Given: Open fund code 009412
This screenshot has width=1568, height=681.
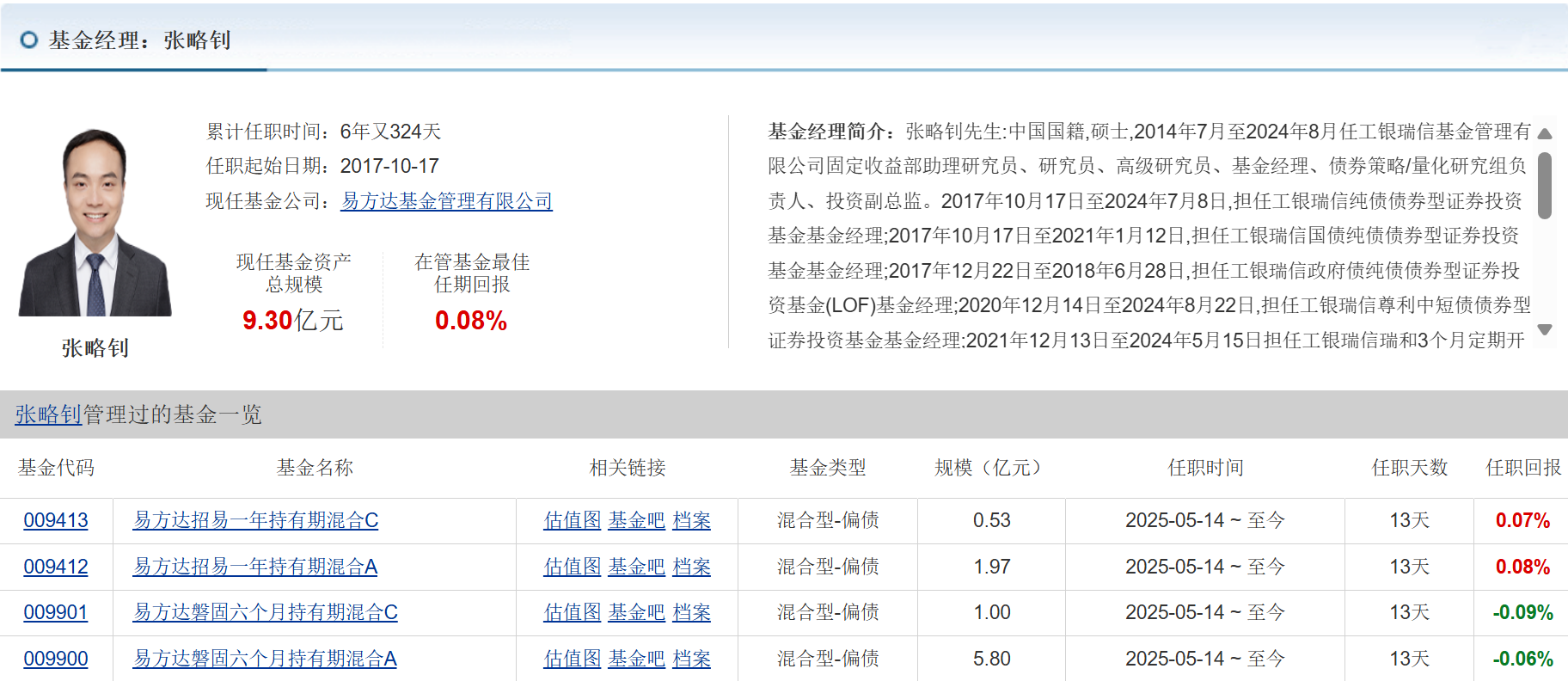Looking at the screenshot, I should pyautogui.click(x=56, y=567).
